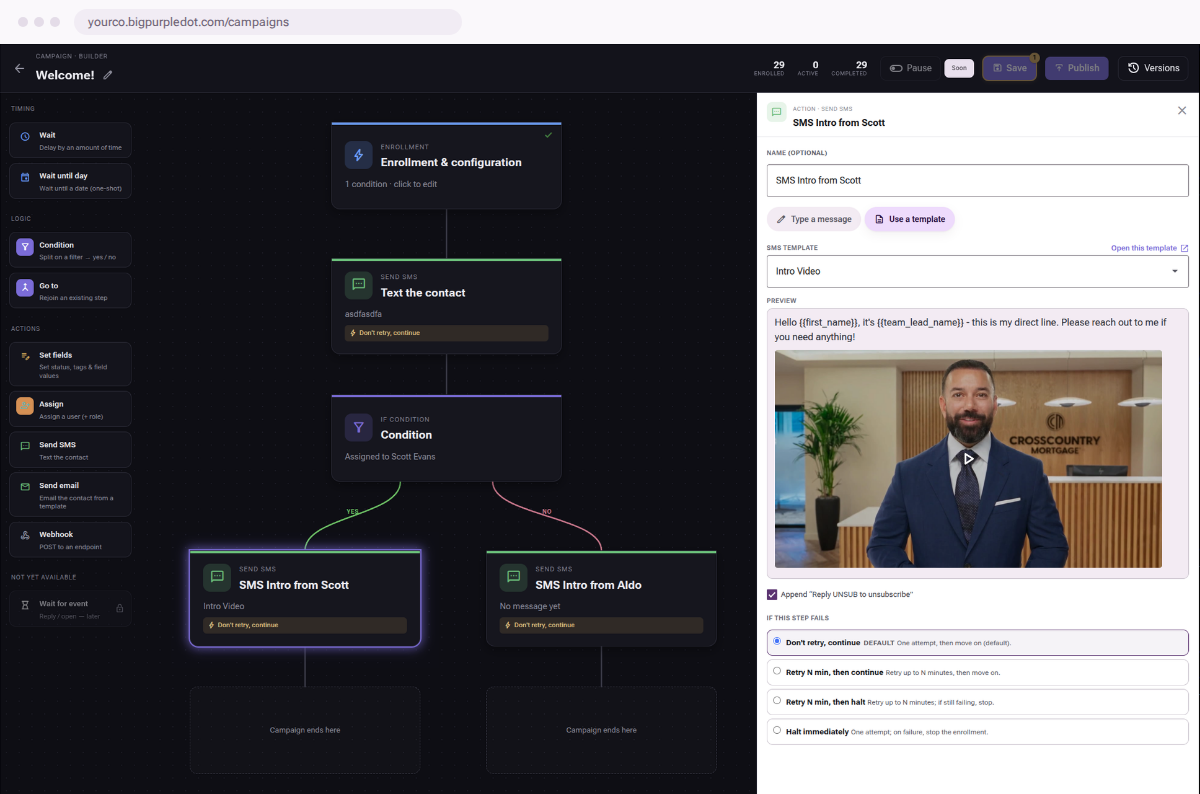Viewport: 1200px width, 794px height.
Task: Add a Set fields action
Action: [70, 364]
